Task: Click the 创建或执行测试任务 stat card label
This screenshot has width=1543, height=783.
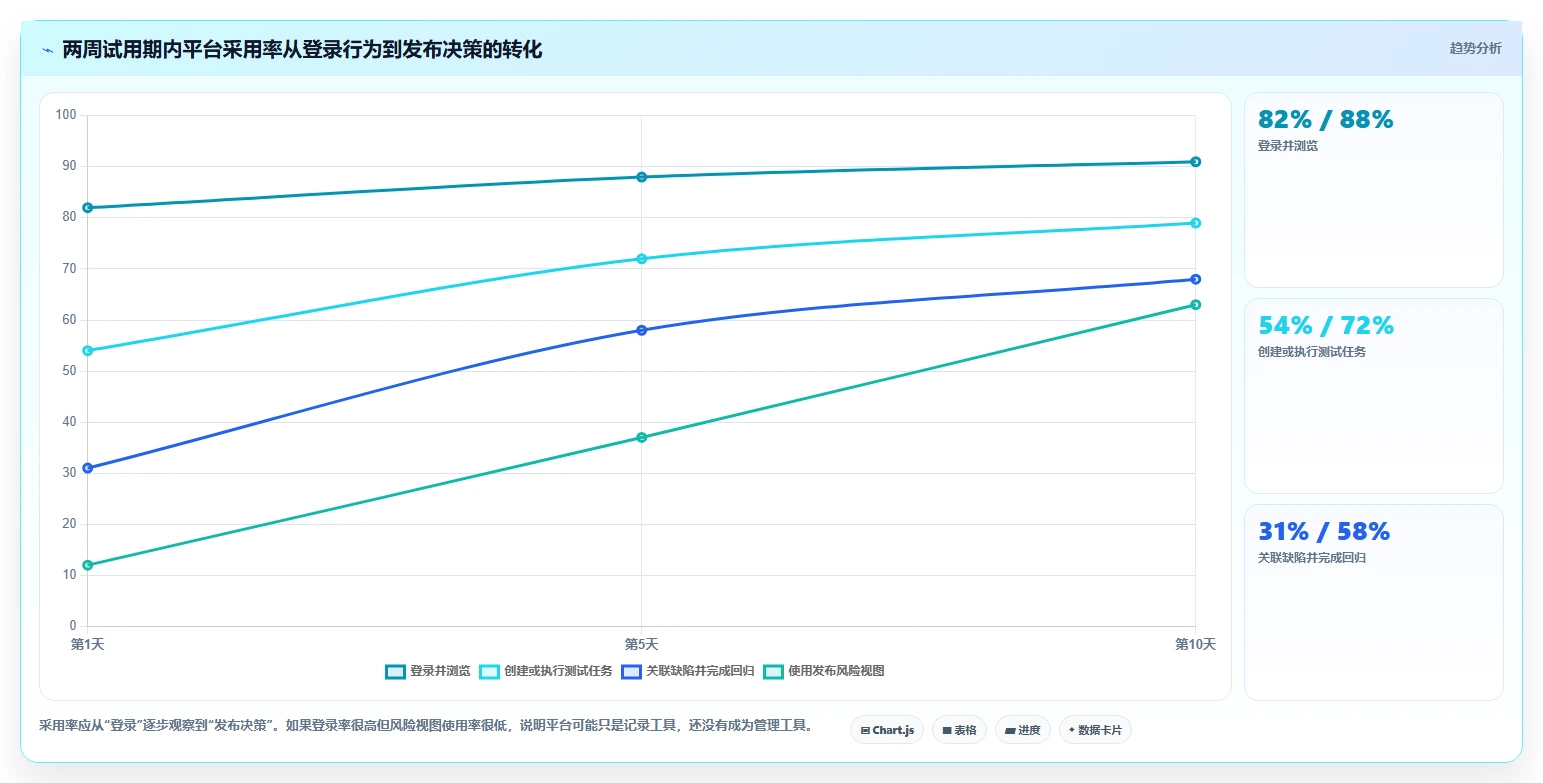Action: (1312, 352)
